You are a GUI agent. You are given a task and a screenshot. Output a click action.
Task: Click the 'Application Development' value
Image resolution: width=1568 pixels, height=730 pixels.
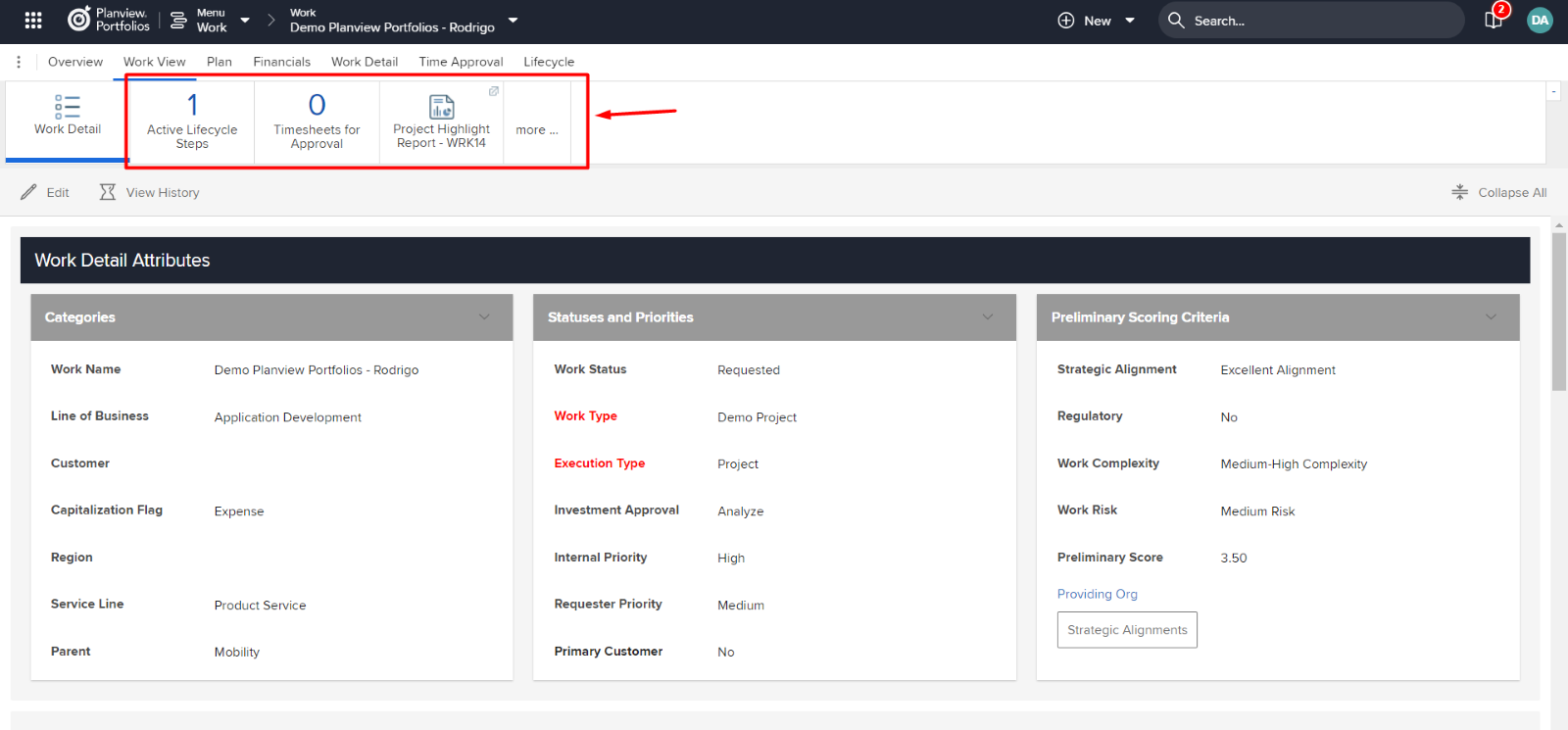coord(288,417)
